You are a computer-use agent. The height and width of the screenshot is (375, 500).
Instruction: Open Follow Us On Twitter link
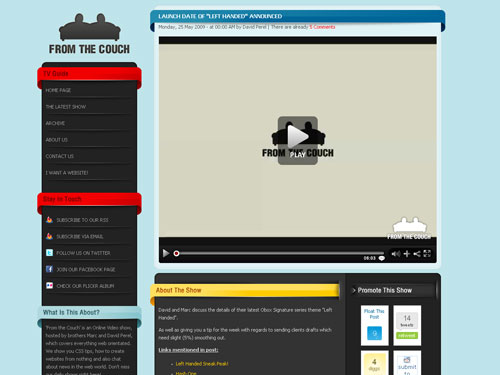[83, 253]
